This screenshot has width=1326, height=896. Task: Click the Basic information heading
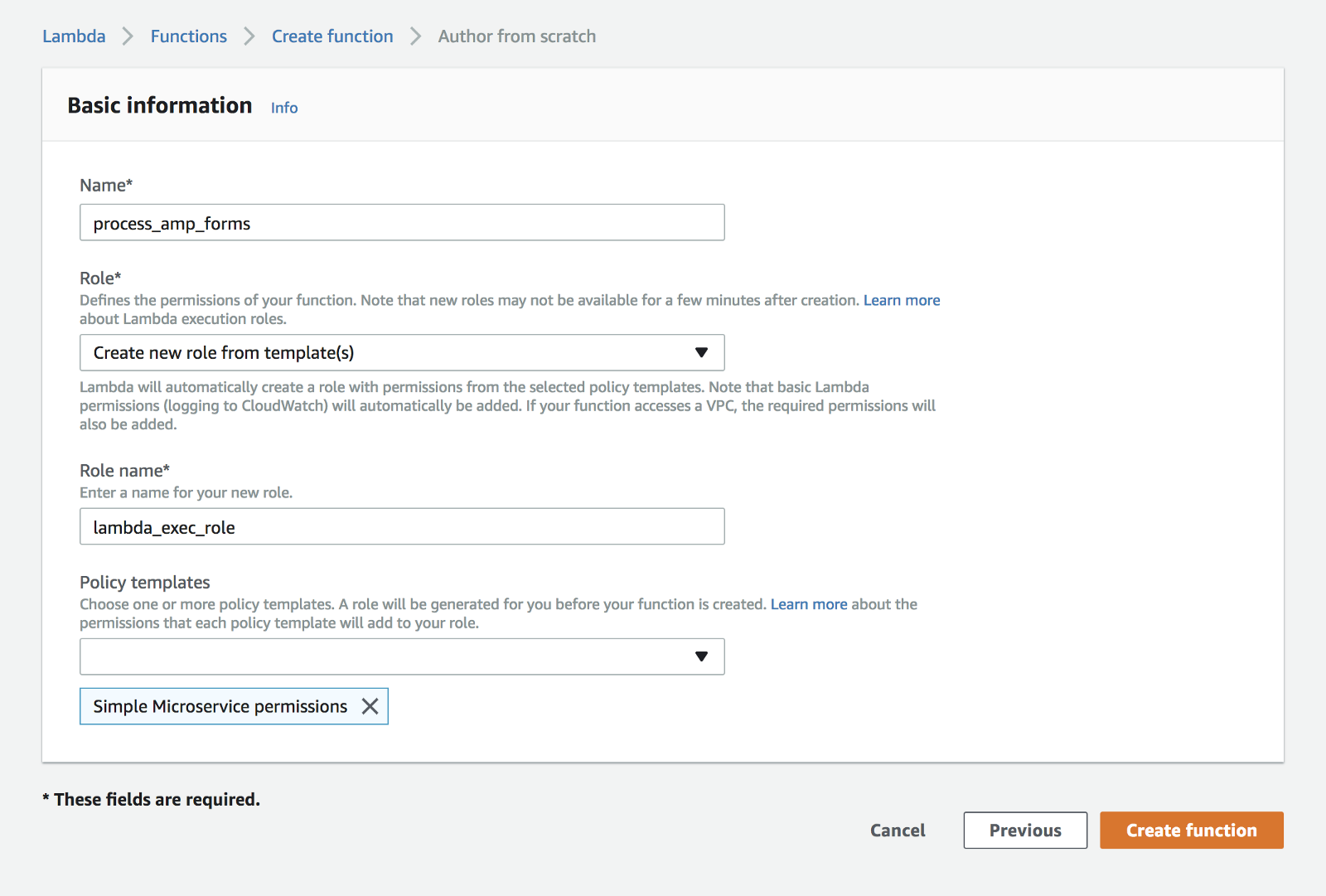tap(160, 106)
